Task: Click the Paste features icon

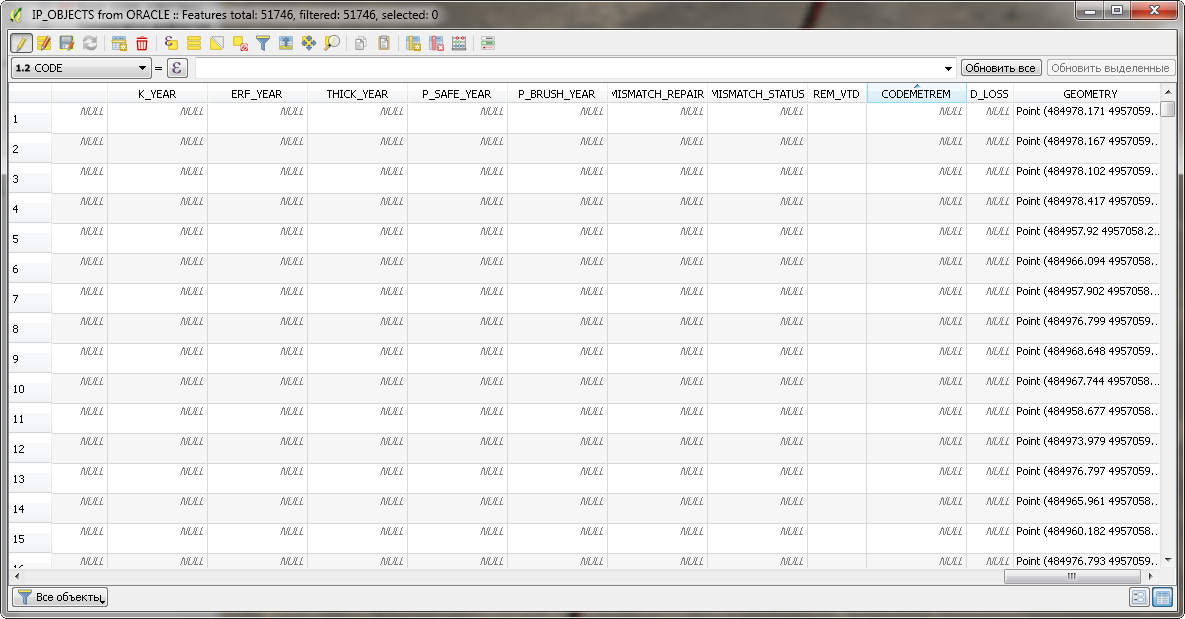Action: (384, 43)
